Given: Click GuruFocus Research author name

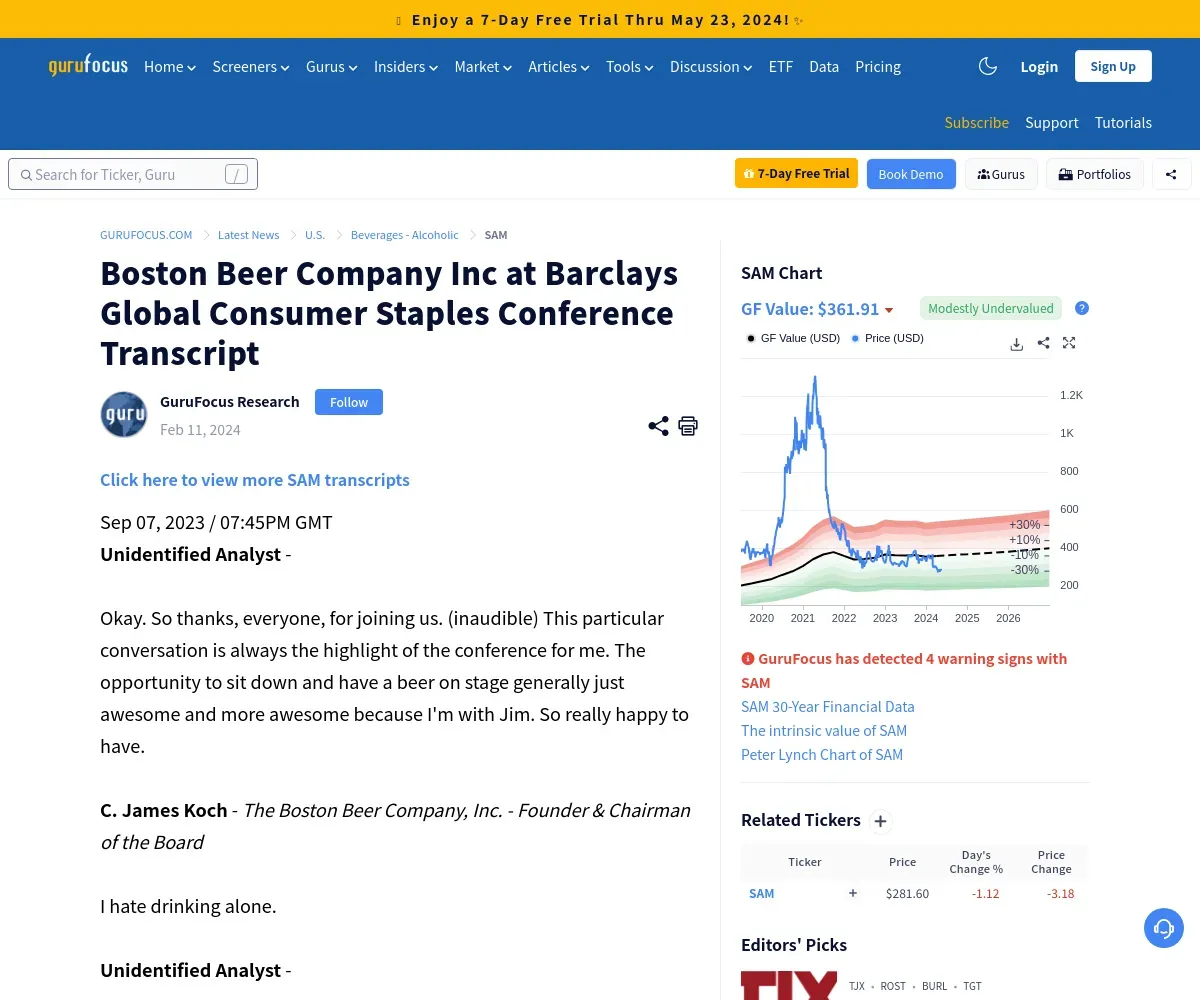Looking at the screenshot, I should point(230,401).
